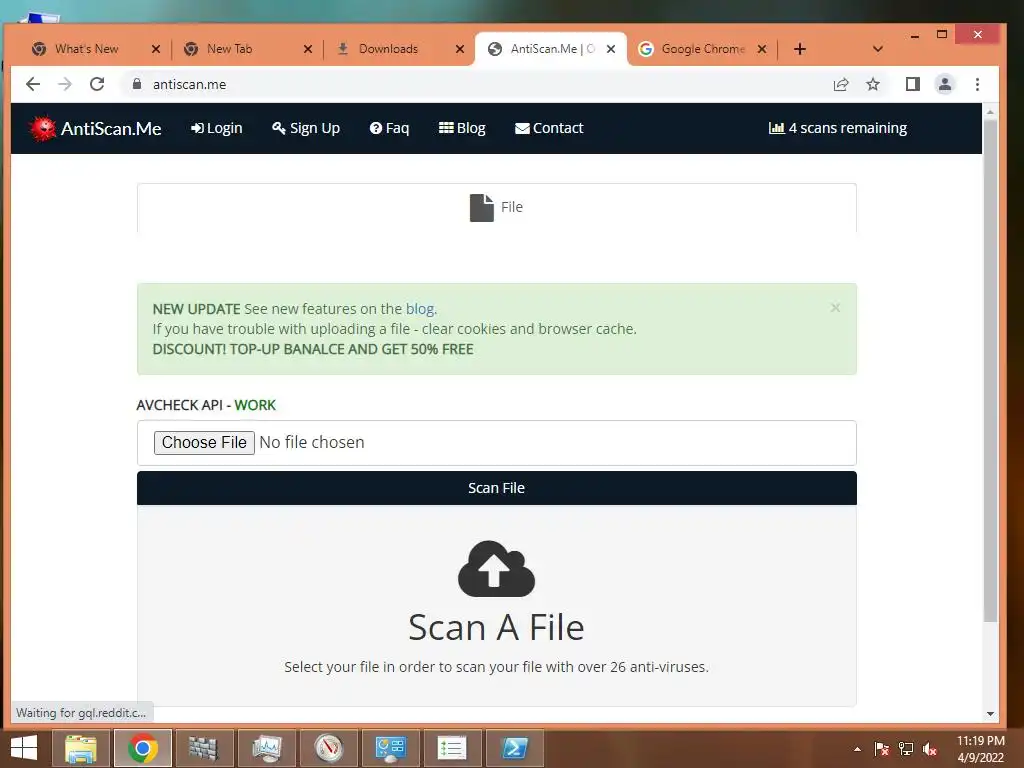The width and height of the screenshot is (1024, 768).
Task: Open the monitor graph taskbar app
Action: (266, 748)
